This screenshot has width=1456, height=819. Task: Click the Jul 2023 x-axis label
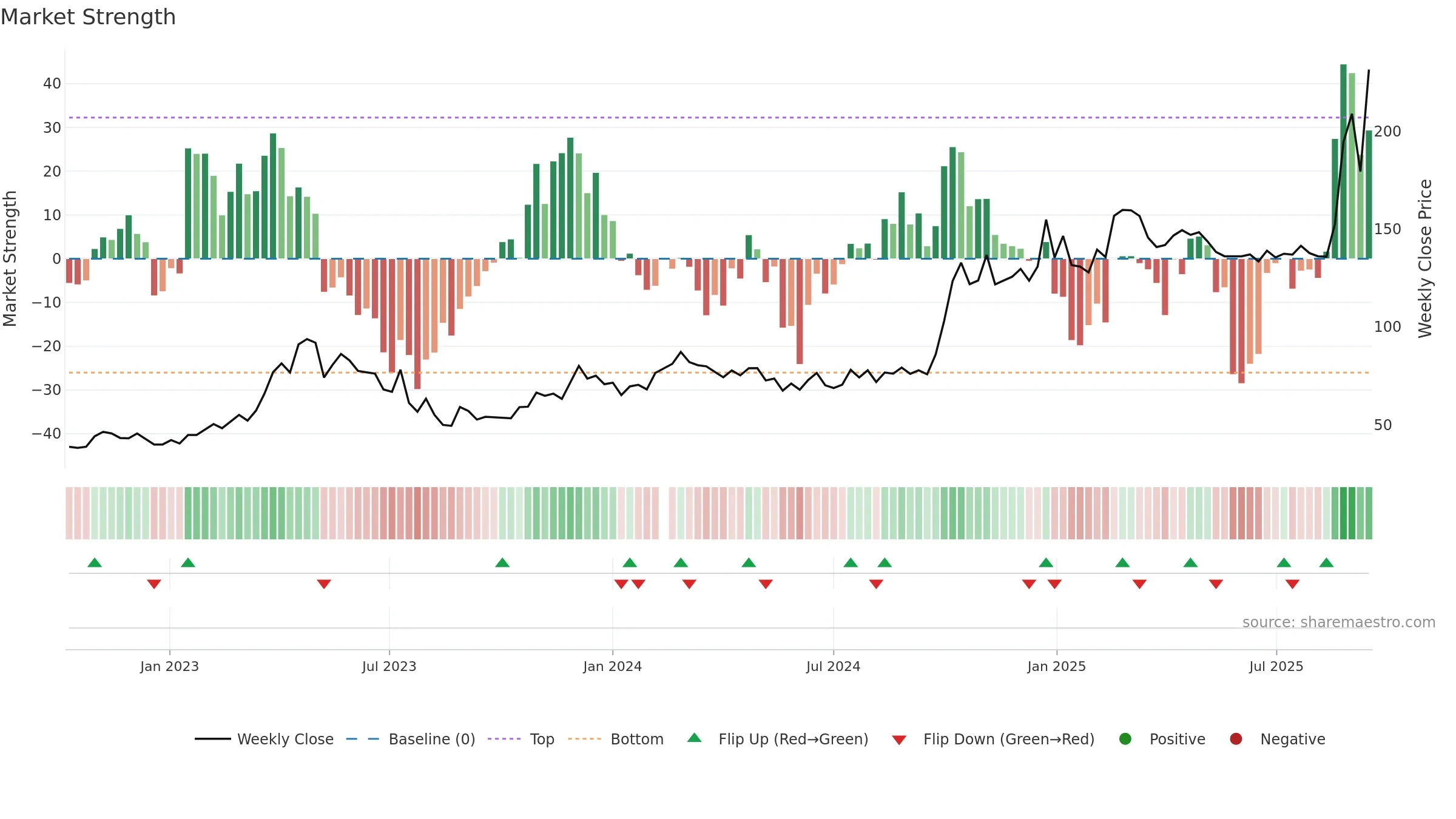click(x=389, y=666)
